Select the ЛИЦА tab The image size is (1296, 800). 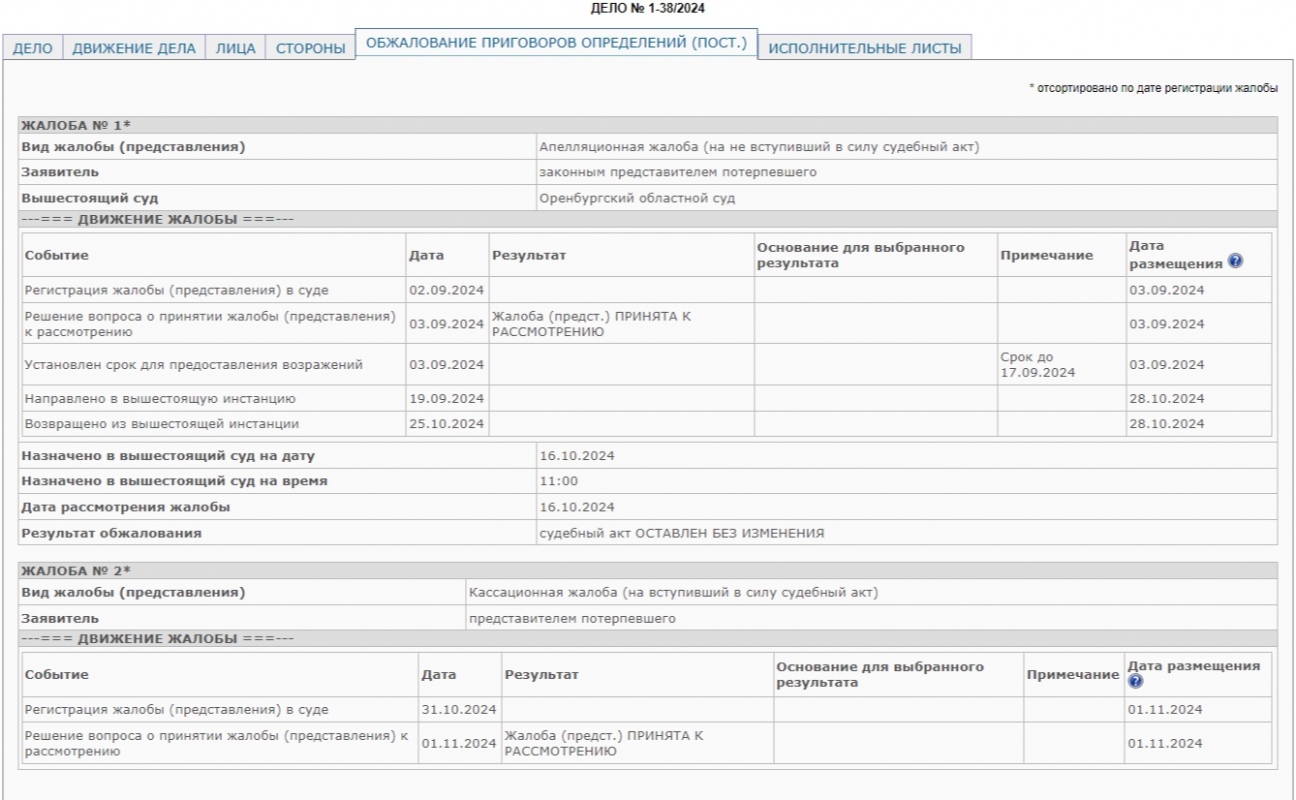tap(235, 48)
